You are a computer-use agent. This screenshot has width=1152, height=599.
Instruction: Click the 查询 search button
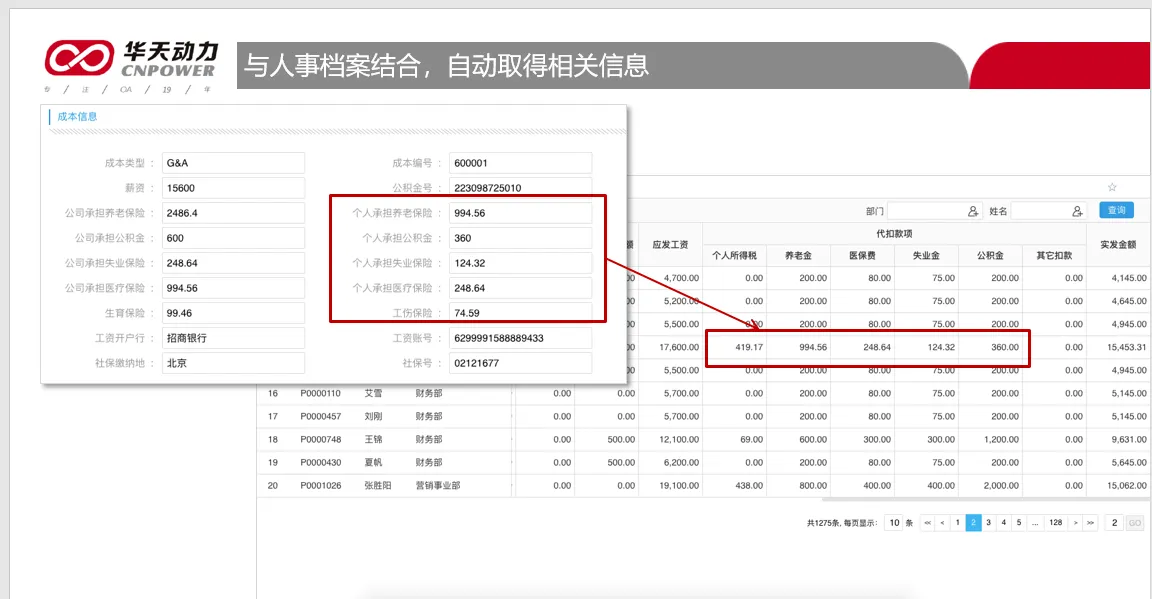pyautogui.click(x=1116, y=210)
